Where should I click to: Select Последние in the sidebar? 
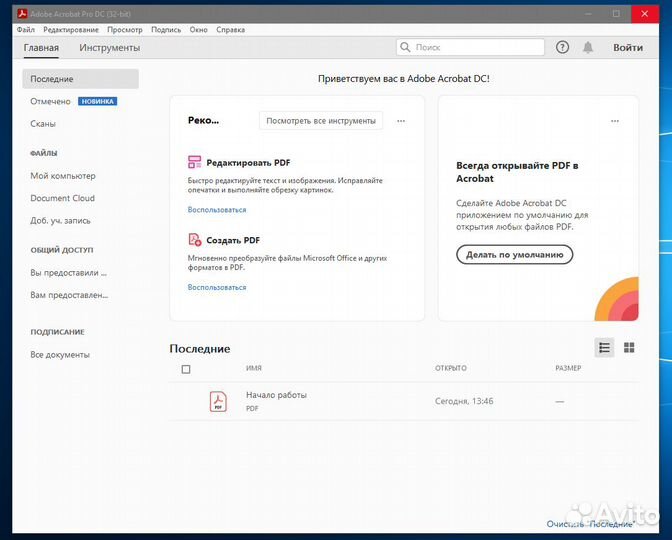pyautogui.click(x=81, y=79)
